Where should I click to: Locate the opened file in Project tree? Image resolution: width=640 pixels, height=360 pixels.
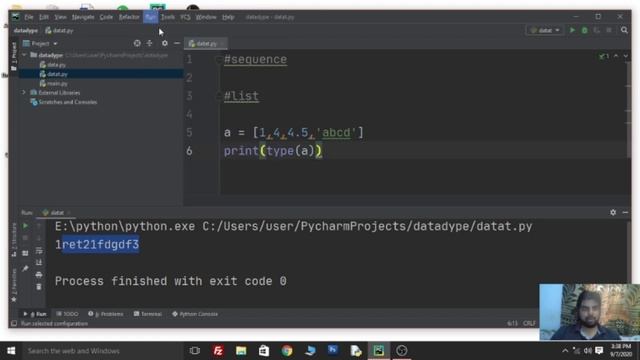[x=137, y=43]
